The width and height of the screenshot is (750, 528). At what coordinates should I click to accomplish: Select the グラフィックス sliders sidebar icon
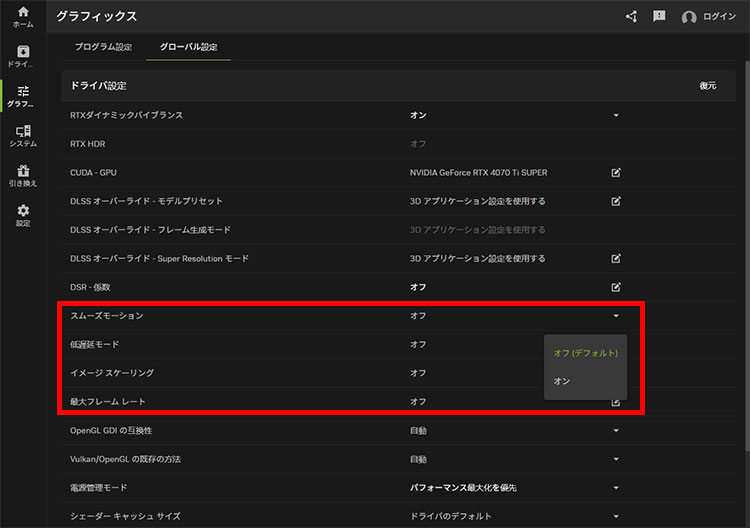click(x=23, y=96)
